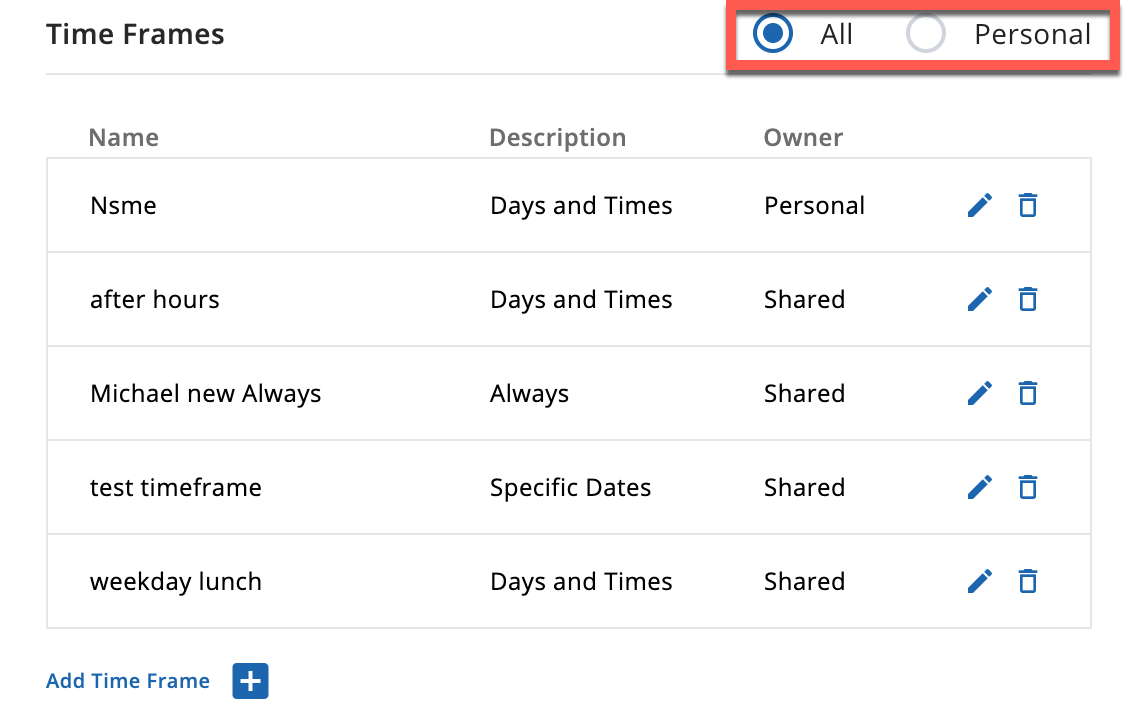Screen dimensions: 1124x718
Task: Edit Michael new Always time frame
Action: click(x=979, y=393)
